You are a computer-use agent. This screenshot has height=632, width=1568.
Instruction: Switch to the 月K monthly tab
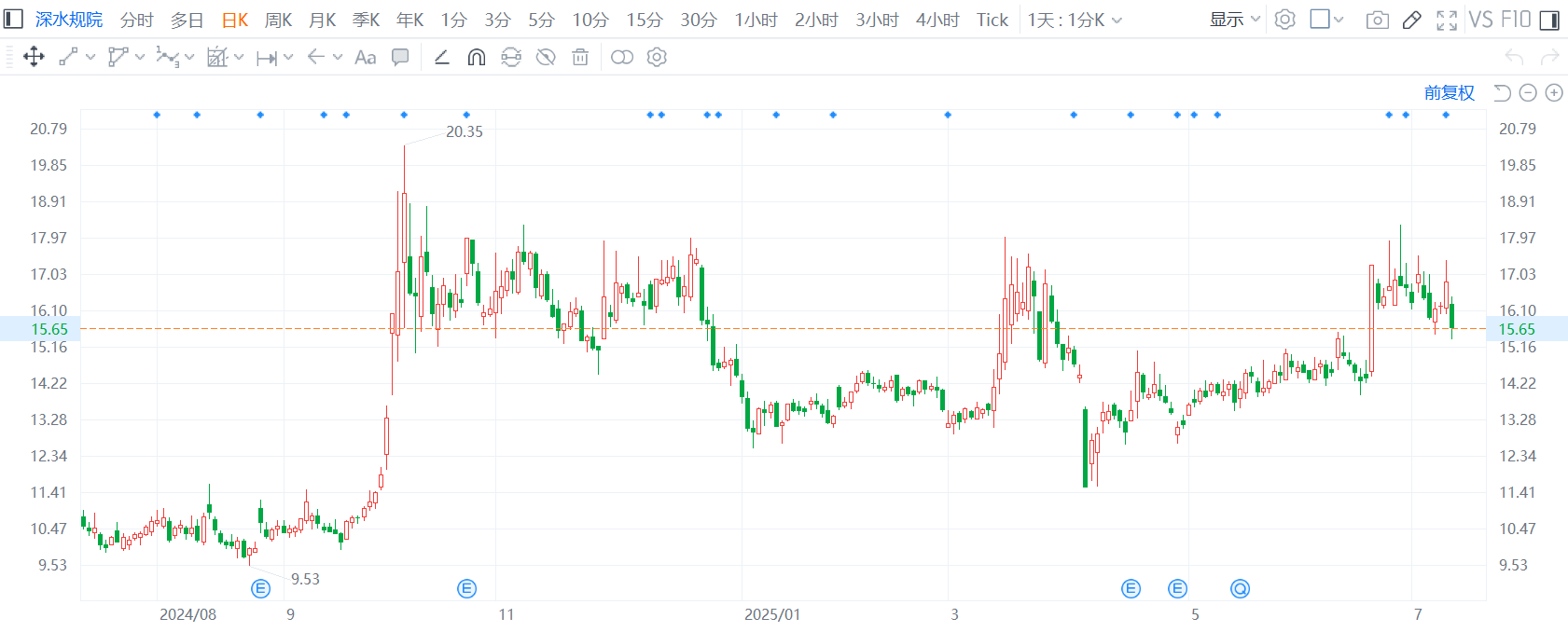(x=323, y=20)
